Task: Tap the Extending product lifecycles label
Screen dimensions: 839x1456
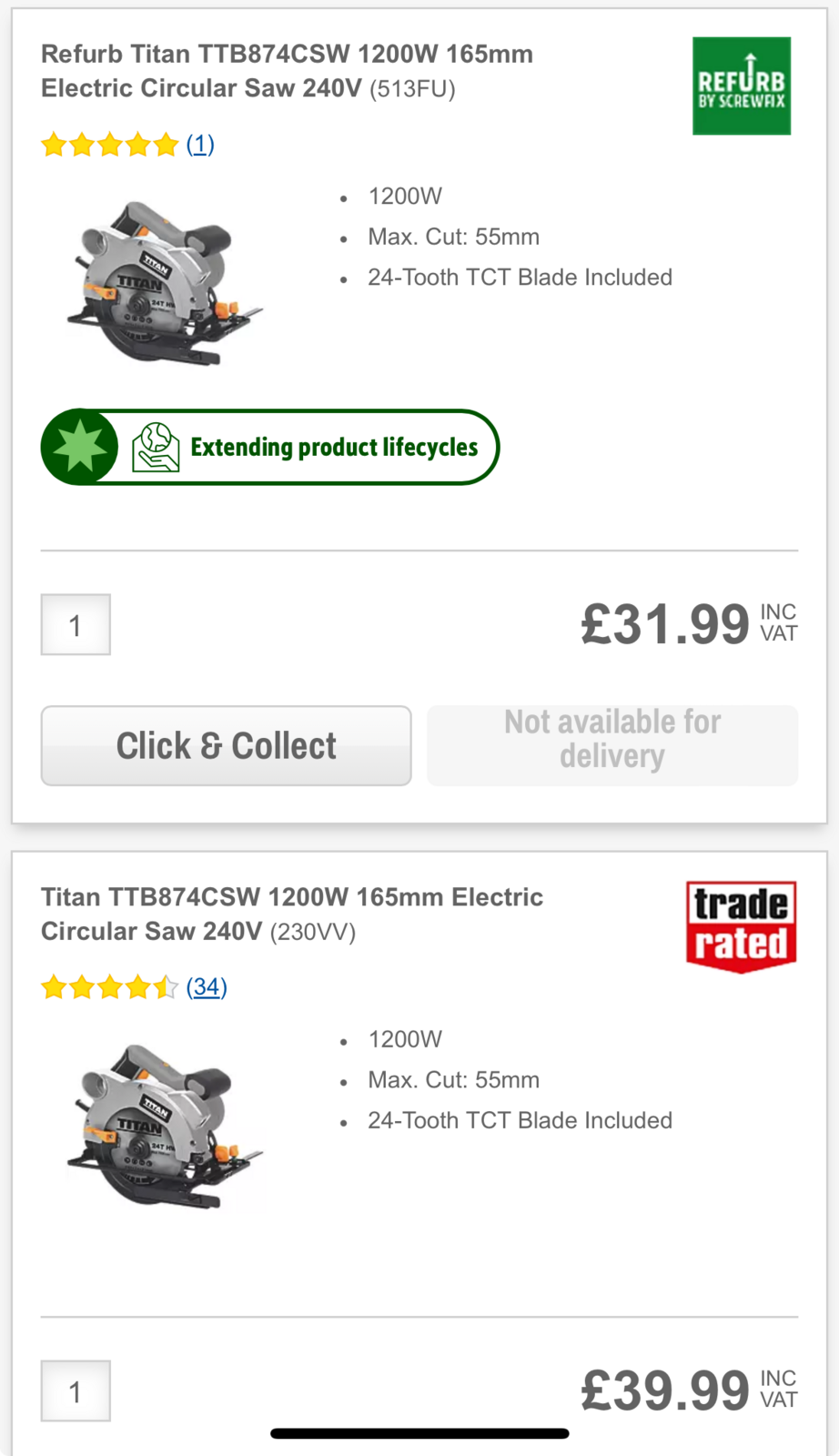Action: click(334, 447)
